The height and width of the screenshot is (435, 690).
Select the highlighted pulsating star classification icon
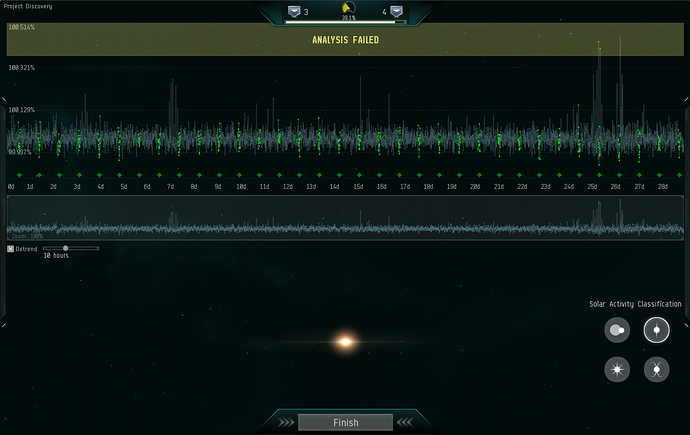(x=657, y=330)
